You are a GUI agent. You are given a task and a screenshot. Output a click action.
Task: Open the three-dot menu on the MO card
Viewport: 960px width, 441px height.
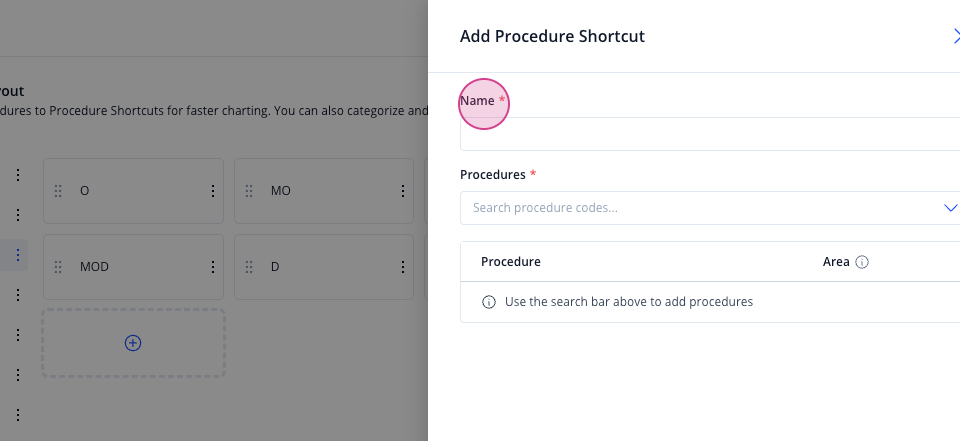pyautogui.click(x=403, y=191)
